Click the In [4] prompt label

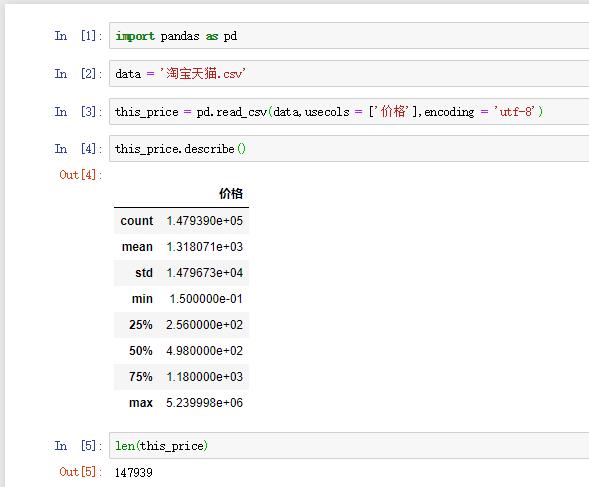coord(78,149)
